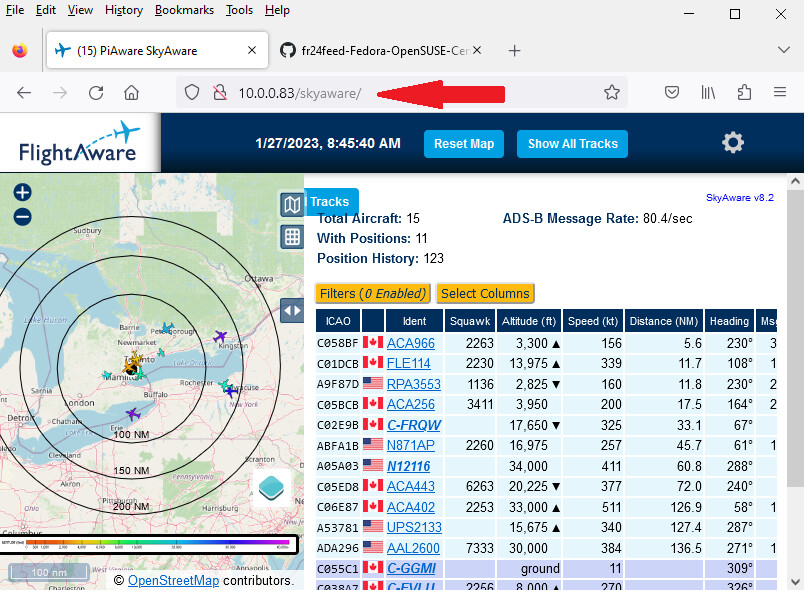Reload the page with the refresh icon
Screen dimensions: 808x594
(x=96, y=93)
